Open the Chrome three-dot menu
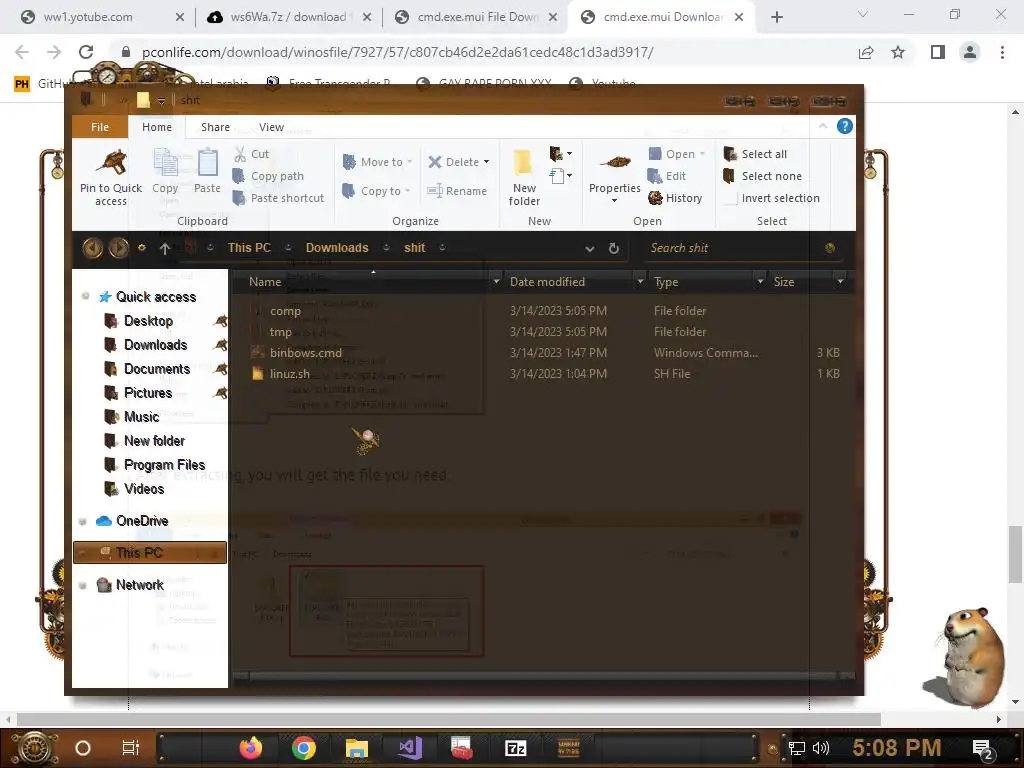Image resolution: width=1024 pixels, height=768 pixels. (x=1002, y=52)
